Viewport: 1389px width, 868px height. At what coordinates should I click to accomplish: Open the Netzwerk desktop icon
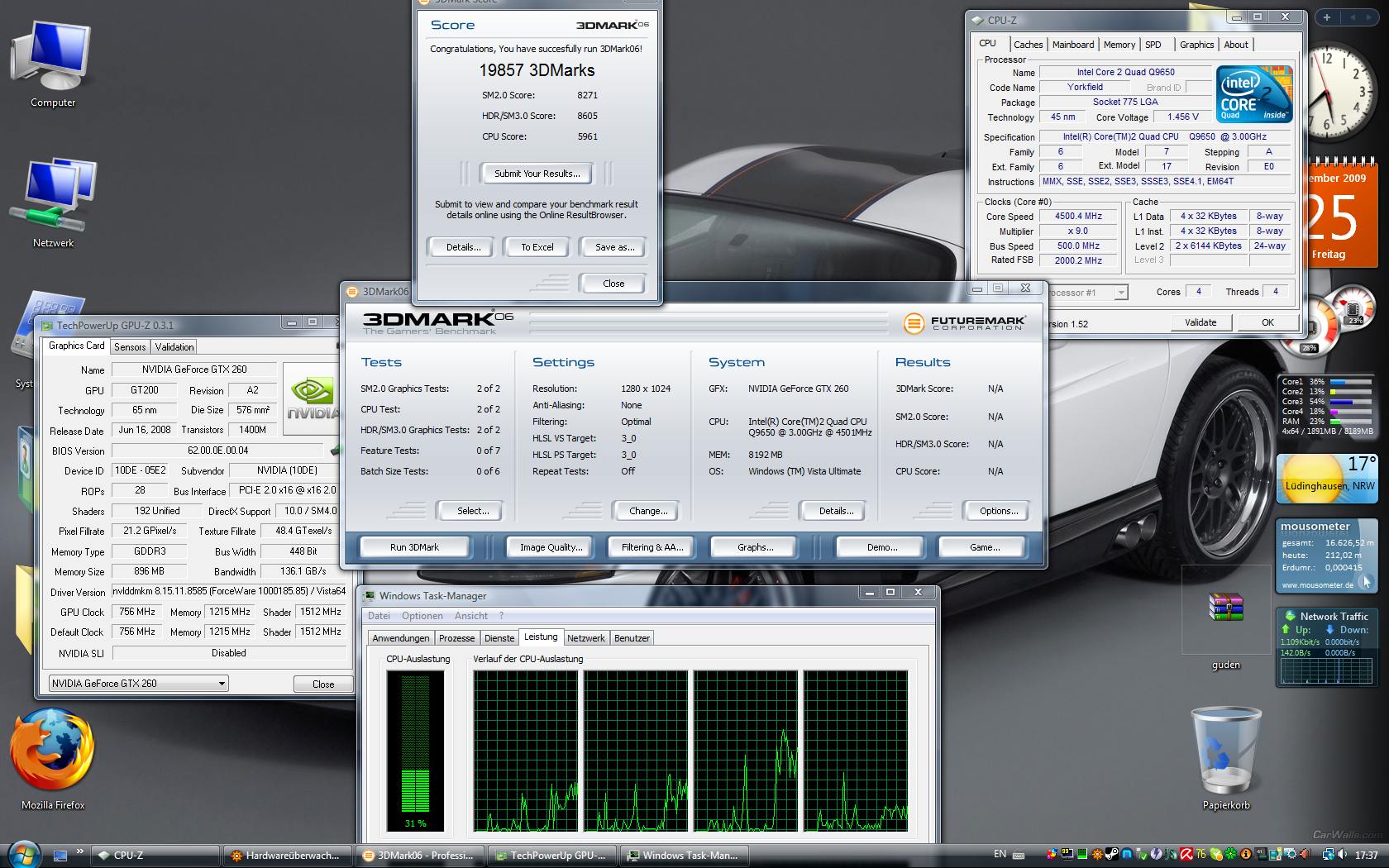[53, 198]
